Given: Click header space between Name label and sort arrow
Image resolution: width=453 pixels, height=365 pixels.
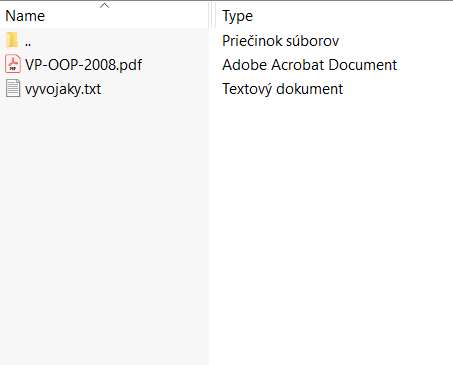Looking at the screenshot, I should click(x=72, y=15).
